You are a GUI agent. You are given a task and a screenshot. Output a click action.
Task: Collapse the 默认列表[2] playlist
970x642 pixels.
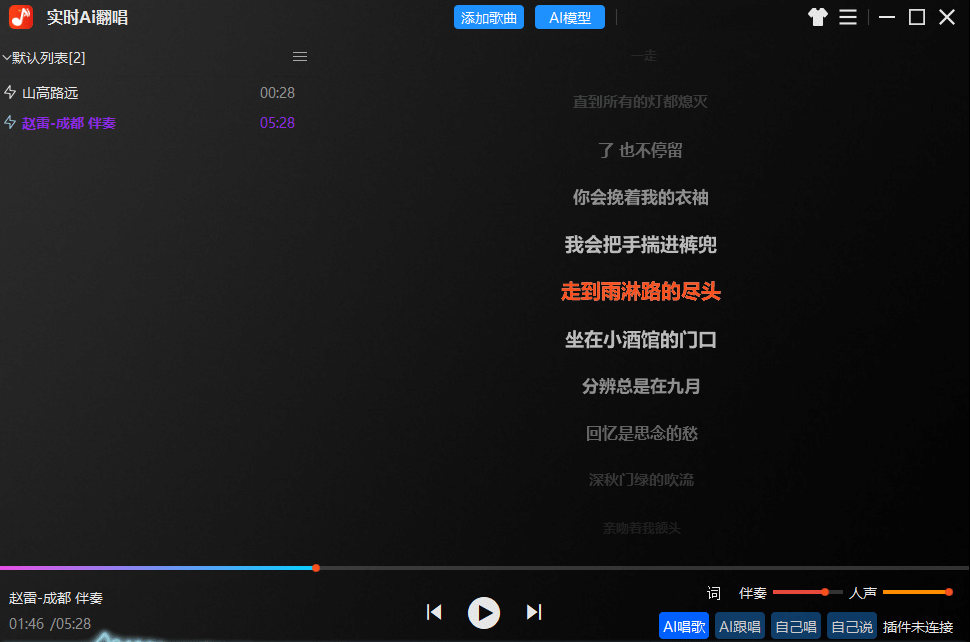click(x=8, y=57)
